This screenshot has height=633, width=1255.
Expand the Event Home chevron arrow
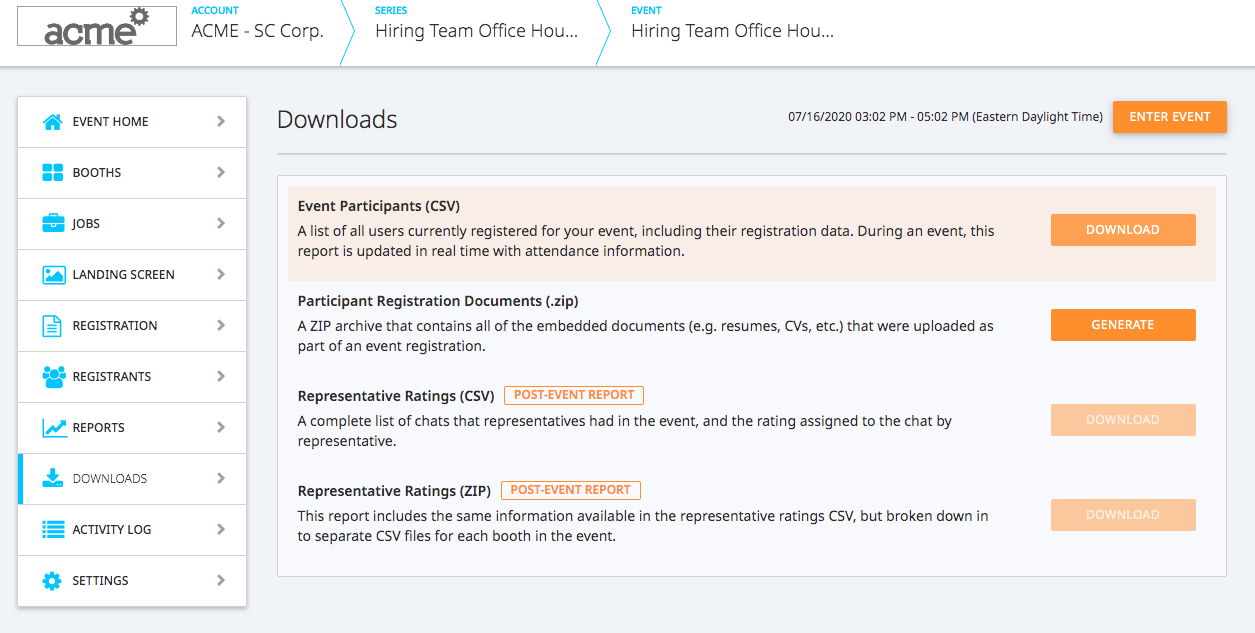(221, 122)
